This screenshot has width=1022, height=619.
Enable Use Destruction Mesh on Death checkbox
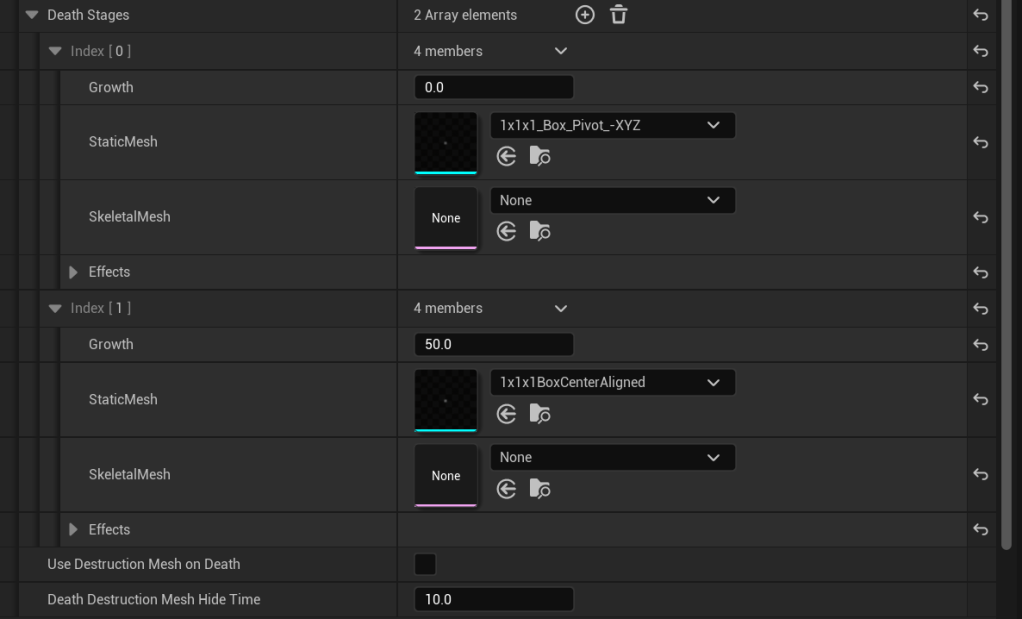pyautogui.click(x=425, y=564)
